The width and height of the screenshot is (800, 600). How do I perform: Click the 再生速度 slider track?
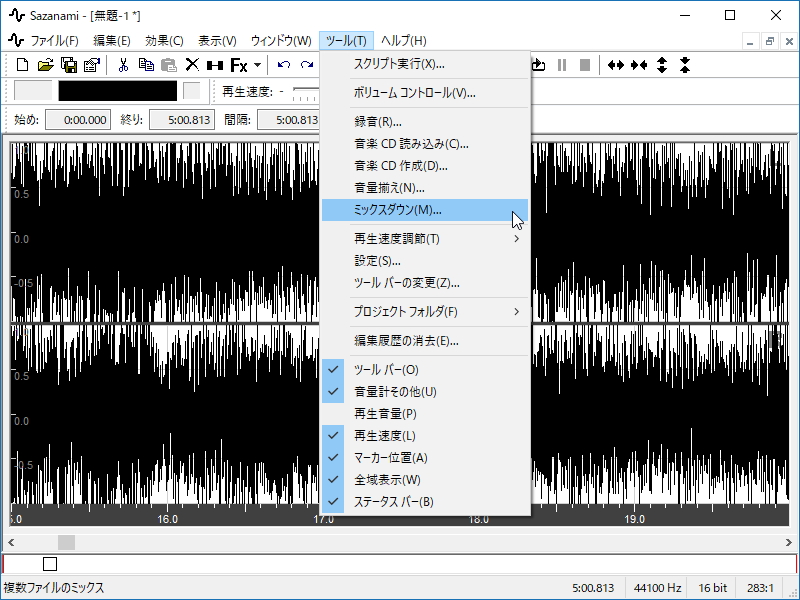(306, 92)
